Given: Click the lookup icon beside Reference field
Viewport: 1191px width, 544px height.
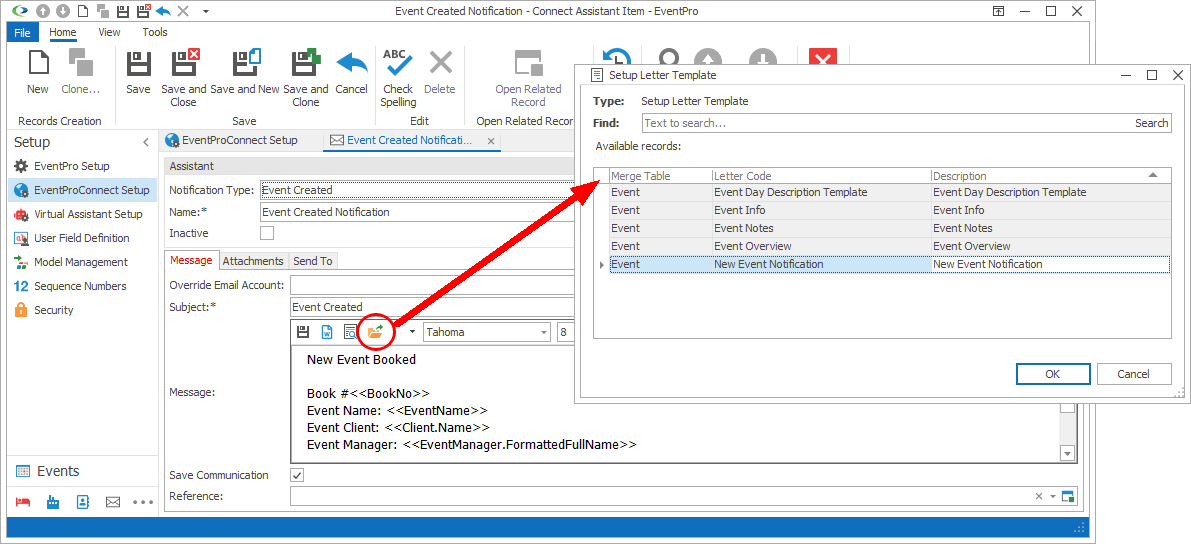Looking at the screenshot, I should pyautogui.click(x=1068, y=496).
